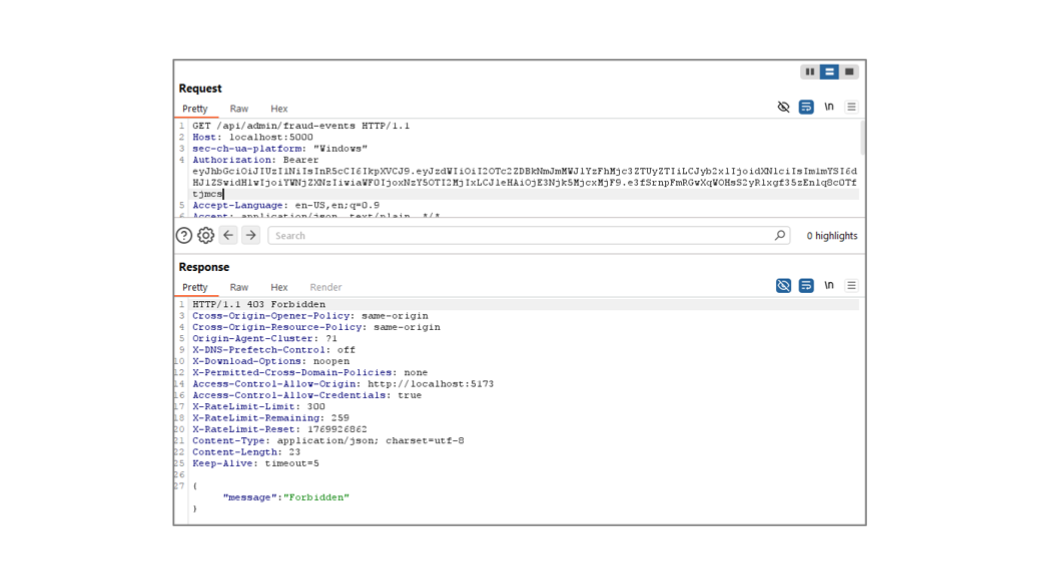The image size is (1040, 585).
Task: Switch to side-by-side layout icon
Action: (x=809, y=72)
